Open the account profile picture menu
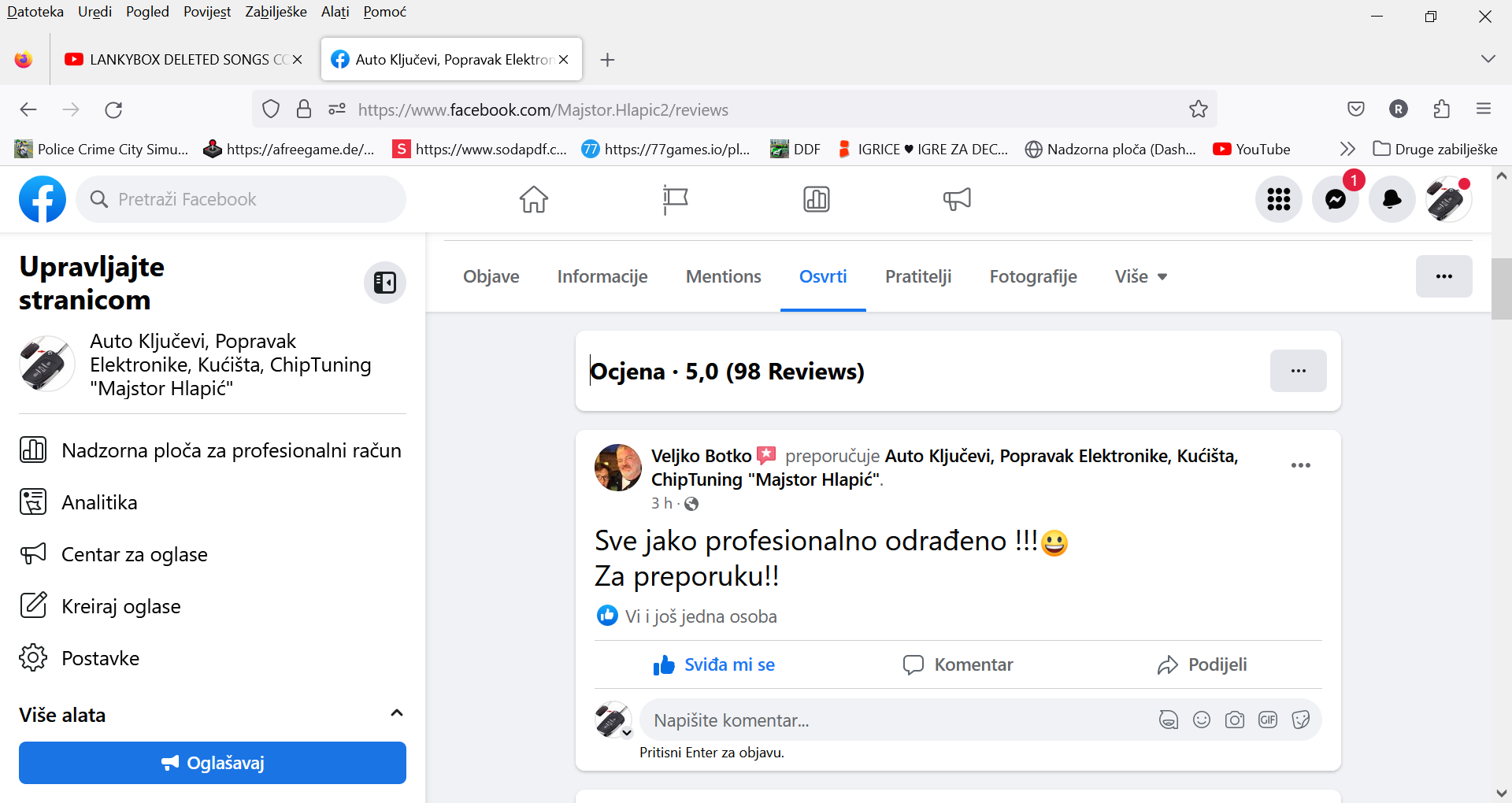 click(x=1449, y=199)
